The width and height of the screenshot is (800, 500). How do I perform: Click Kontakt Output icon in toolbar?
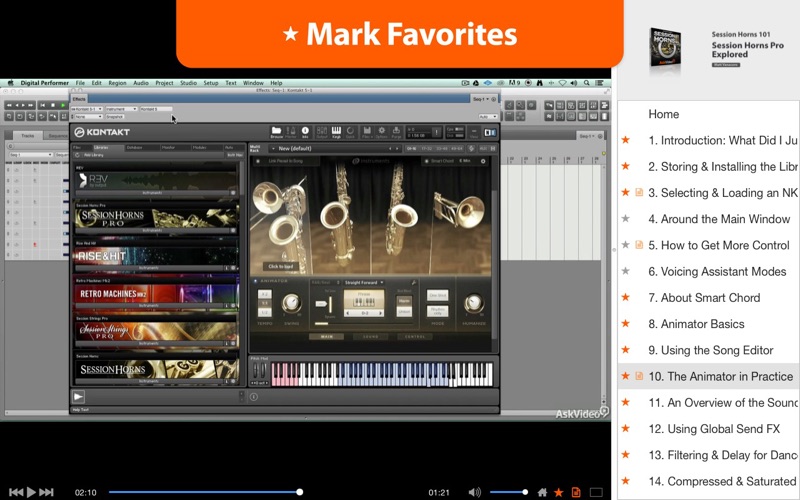pos(322,132)
